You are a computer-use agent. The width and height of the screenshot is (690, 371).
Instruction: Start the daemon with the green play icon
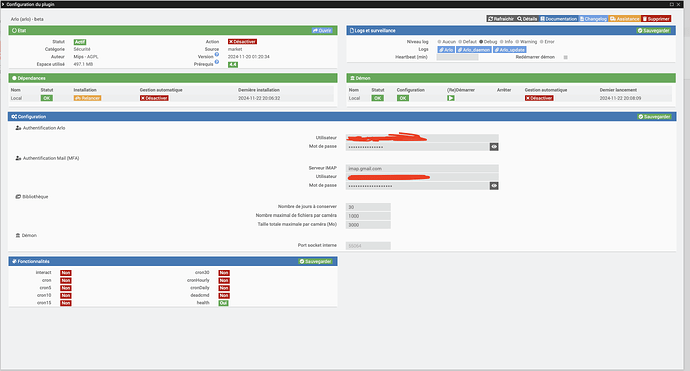point(451,98)
